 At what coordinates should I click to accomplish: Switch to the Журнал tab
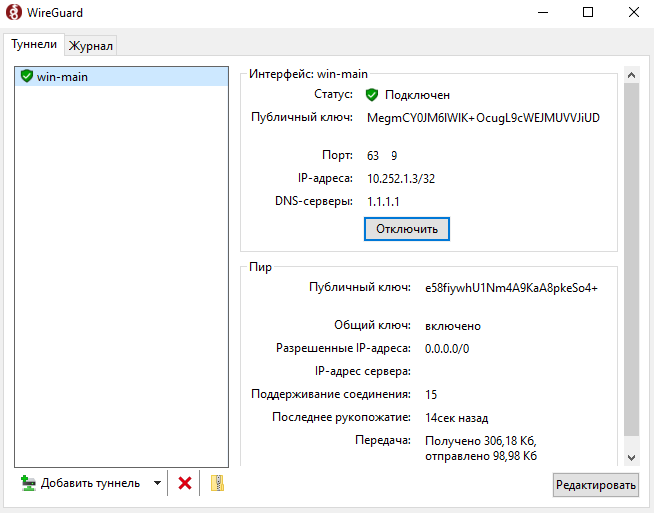point(91,46)
